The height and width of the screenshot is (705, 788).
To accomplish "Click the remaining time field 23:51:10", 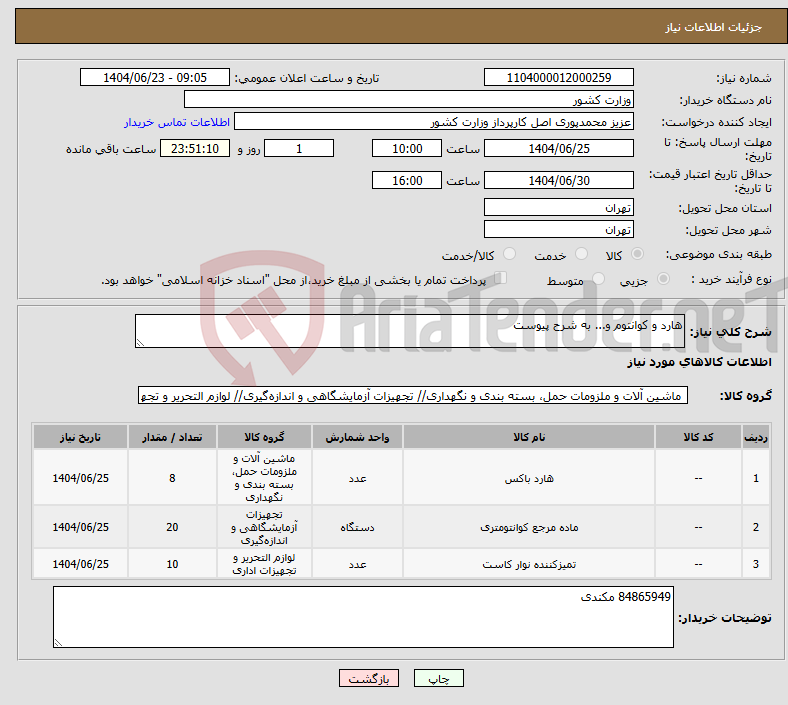I will pyautogui.click(x=195, y=149).
